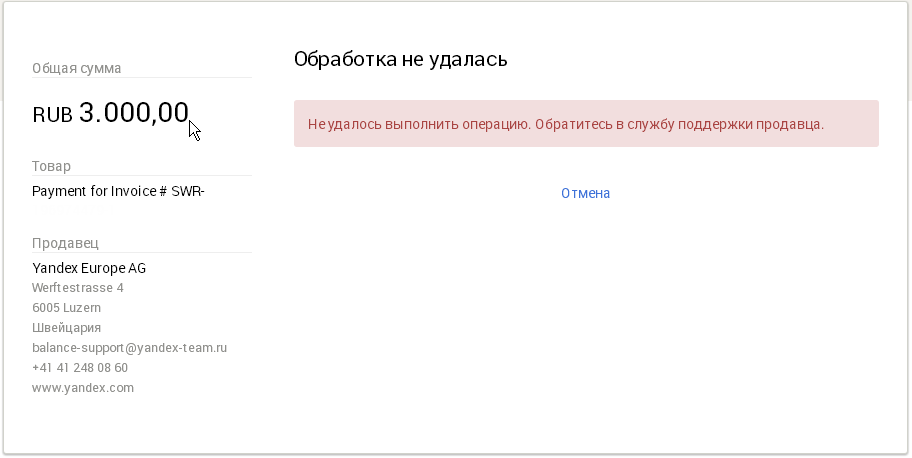Screen dimensions: 912x458
Task: Click the heading Обработка не удалась
Action: point(401,60)
